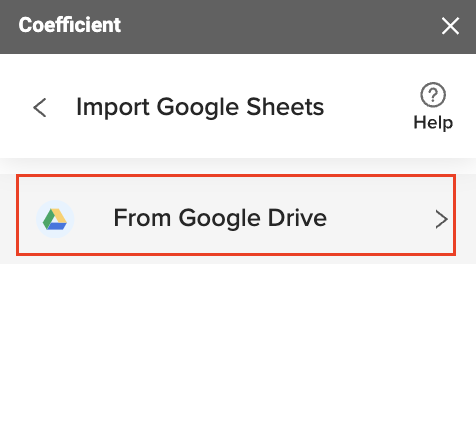Return to previous screen with back chevron
The image size is (476, 434).
pyautogui.click(x=40, y=107)
